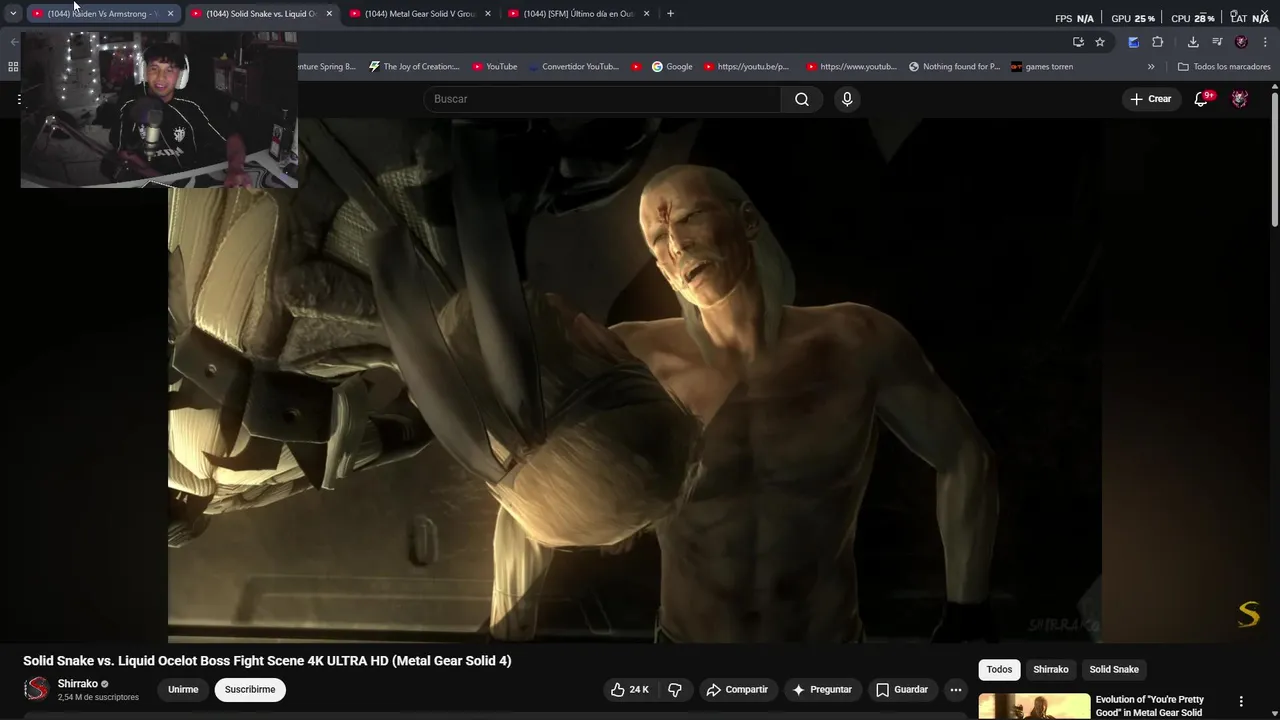Open the Chrome three-dot menu
Image resolution: width=1280 pixels, height=720 pixels.
click(x=1265, y=42)
